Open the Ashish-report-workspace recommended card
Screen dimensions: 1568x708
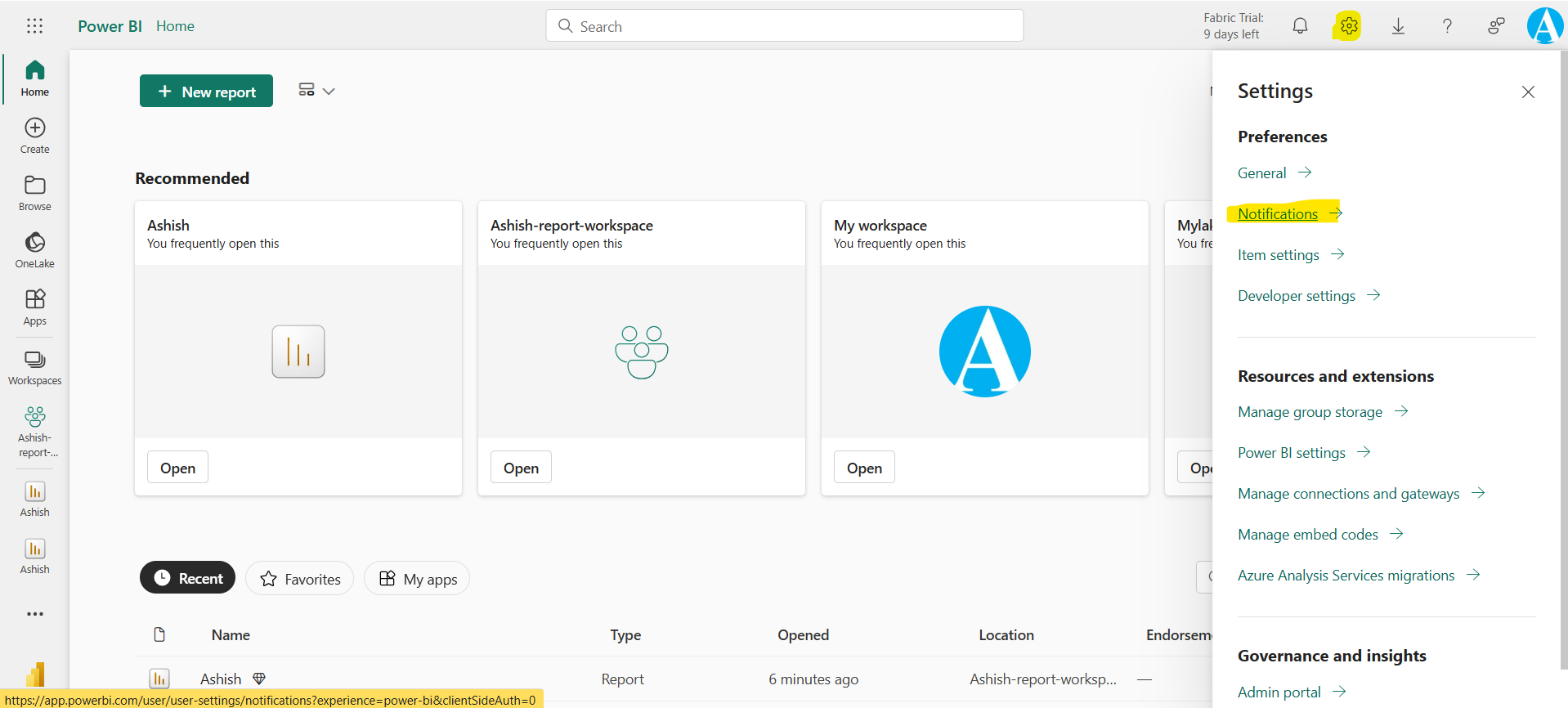tap(521, 468)
